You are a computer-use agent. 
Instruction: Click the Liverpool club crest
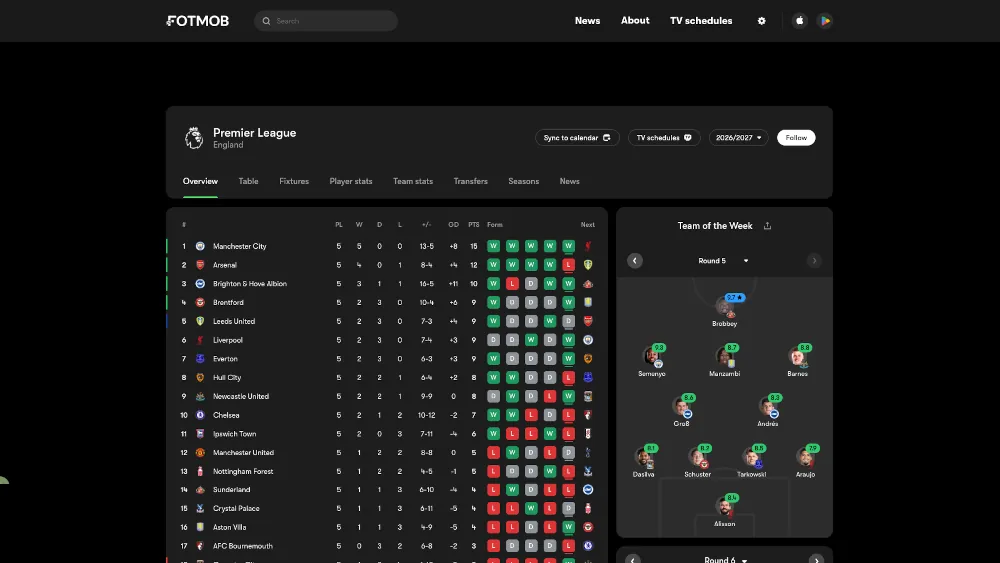click(x=200, y=340)
